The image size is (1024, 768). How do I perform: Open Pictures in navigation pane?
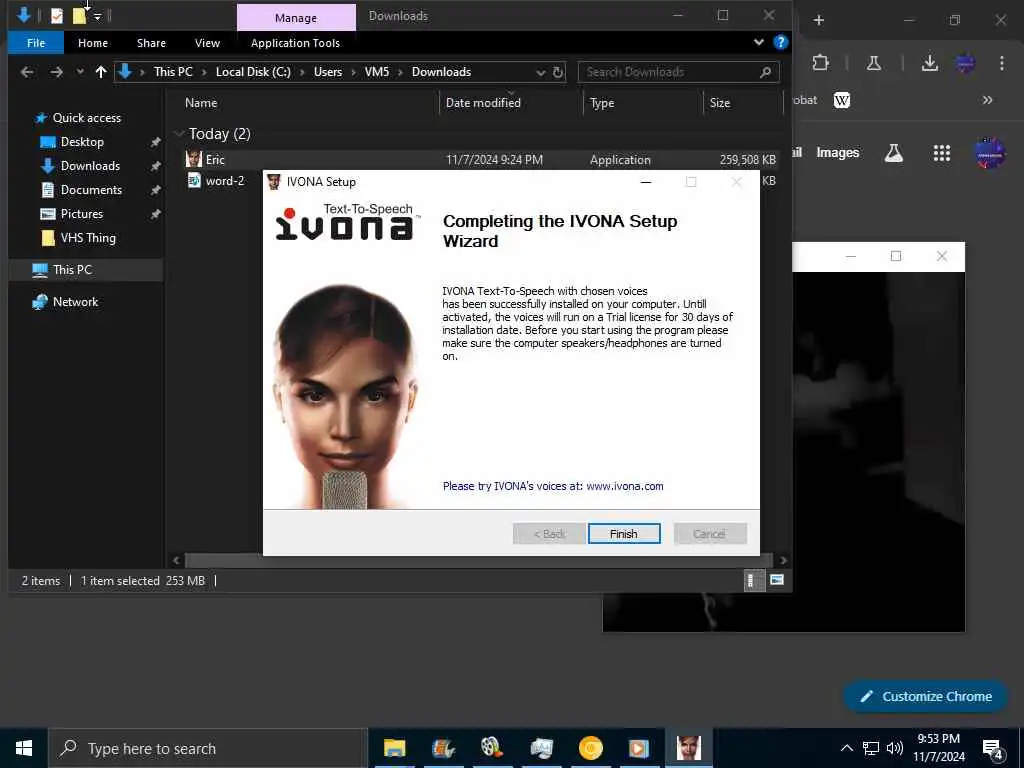tap(82, 214)
